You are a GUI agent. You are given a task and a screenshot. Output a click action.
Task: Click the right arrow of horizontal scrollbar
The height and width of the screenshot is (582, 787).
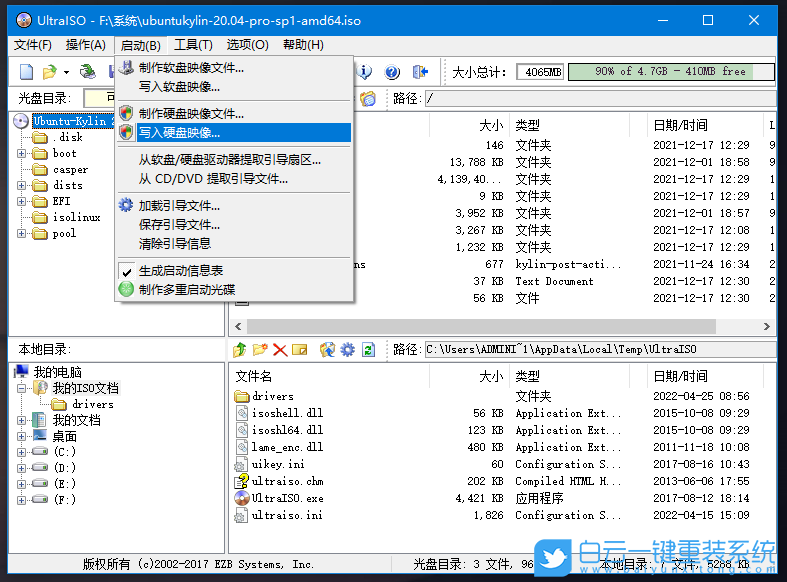coord(766,326)
